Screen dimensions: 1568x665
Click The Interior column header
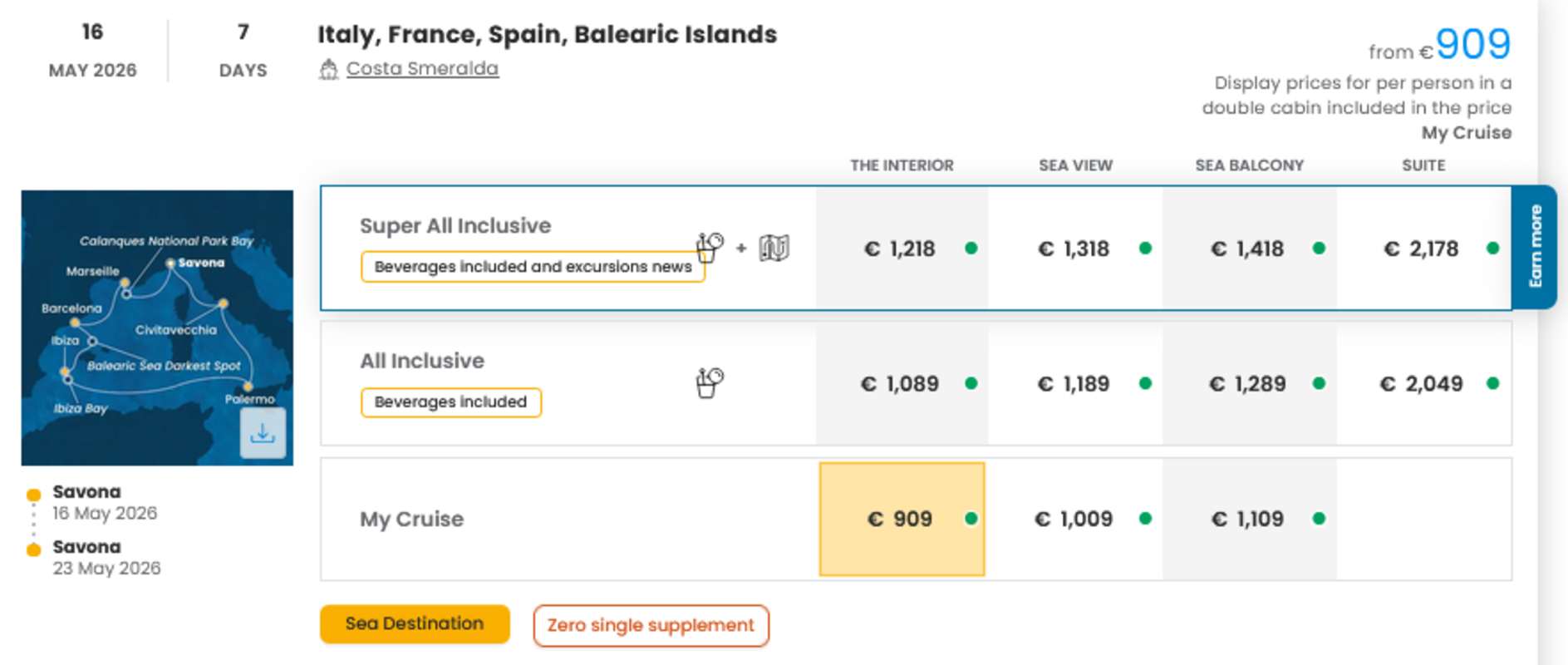(x=902, y=165)
